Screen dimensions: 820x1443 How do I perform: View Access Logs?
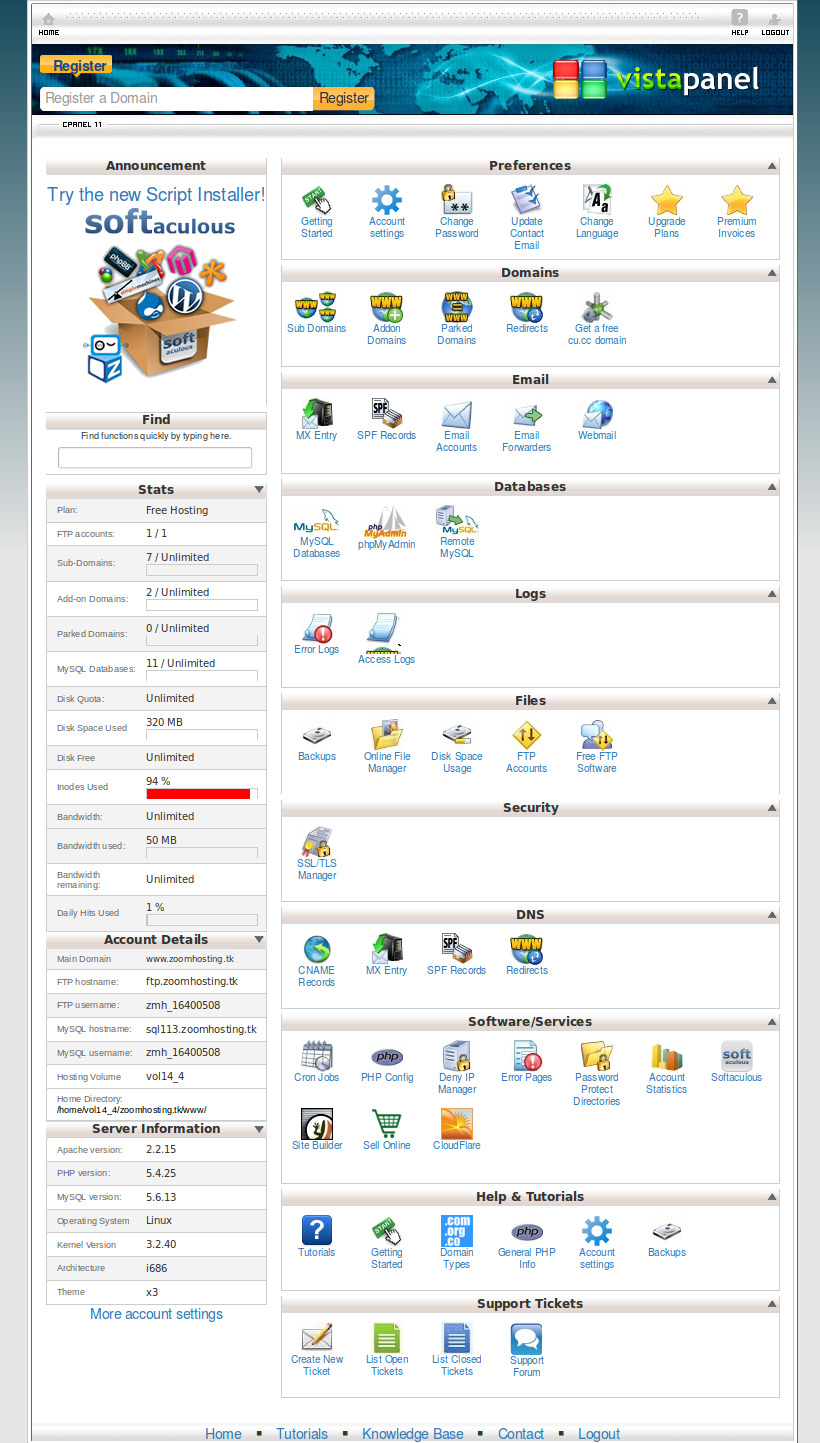tap(386, 639)
